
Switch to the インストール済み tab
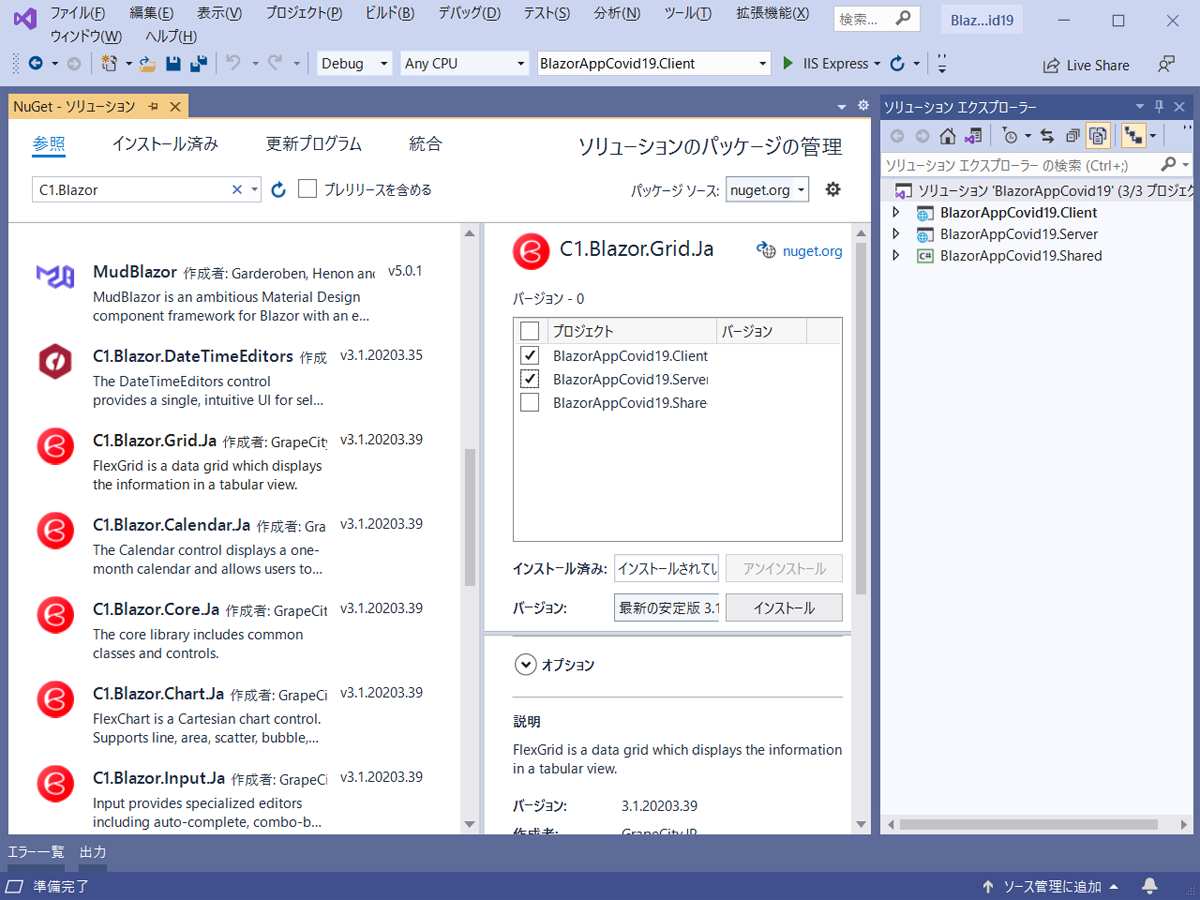pyautogui.click(x=165, y=144)
